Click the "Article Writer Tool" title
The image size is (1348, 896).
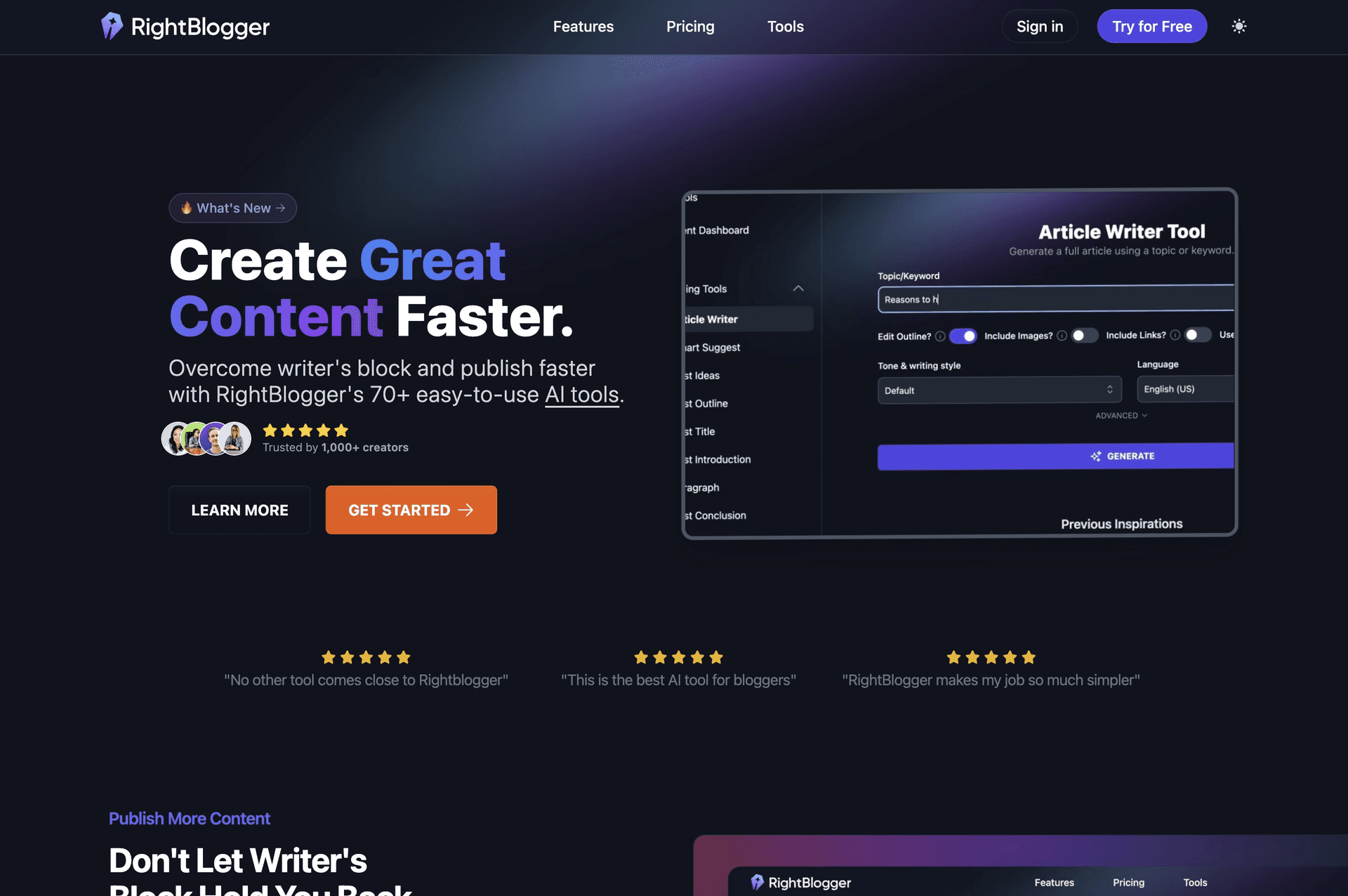tap(1122, 232)
